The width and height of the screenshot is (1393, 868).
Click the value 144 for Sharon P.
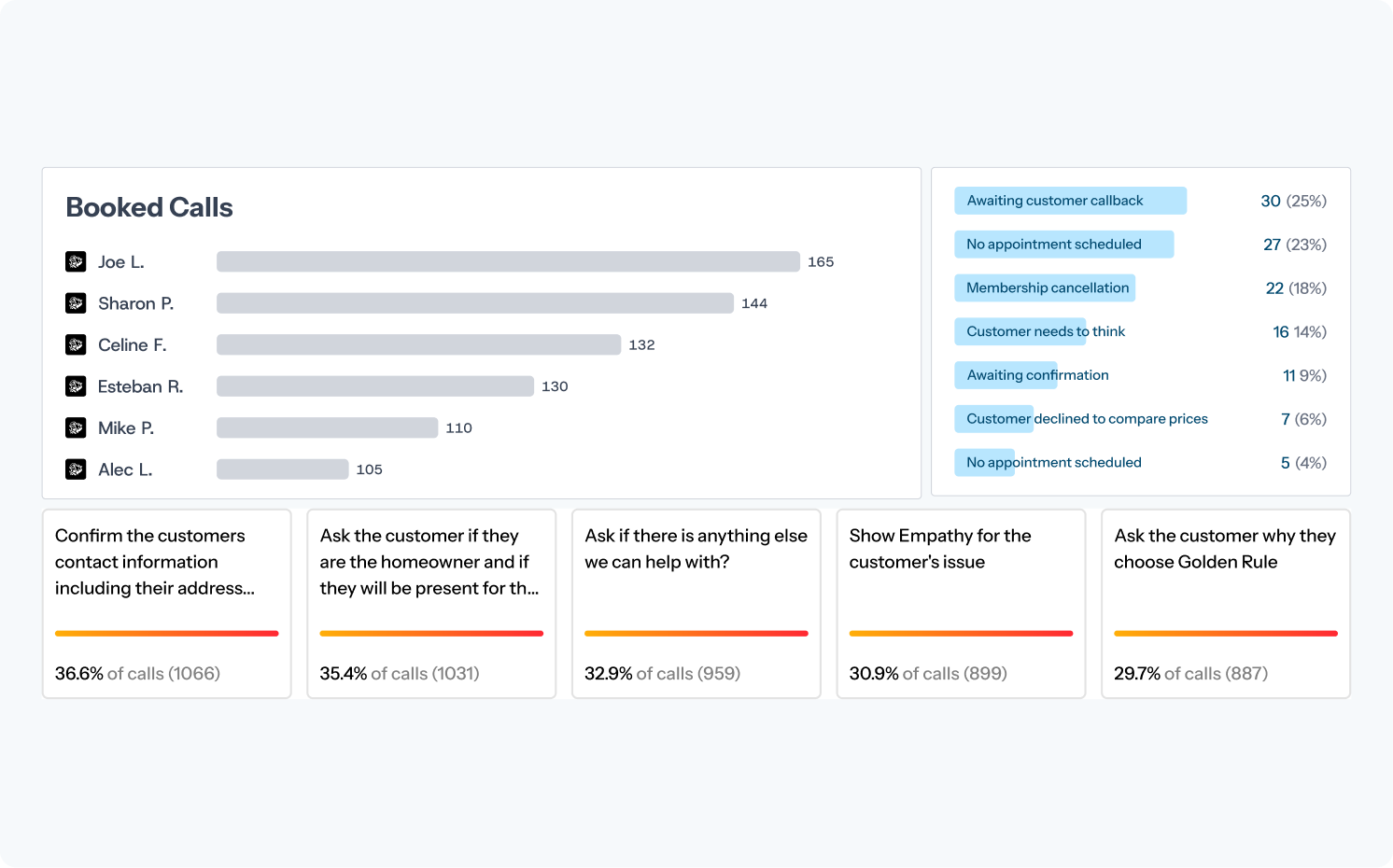[754, 303]
